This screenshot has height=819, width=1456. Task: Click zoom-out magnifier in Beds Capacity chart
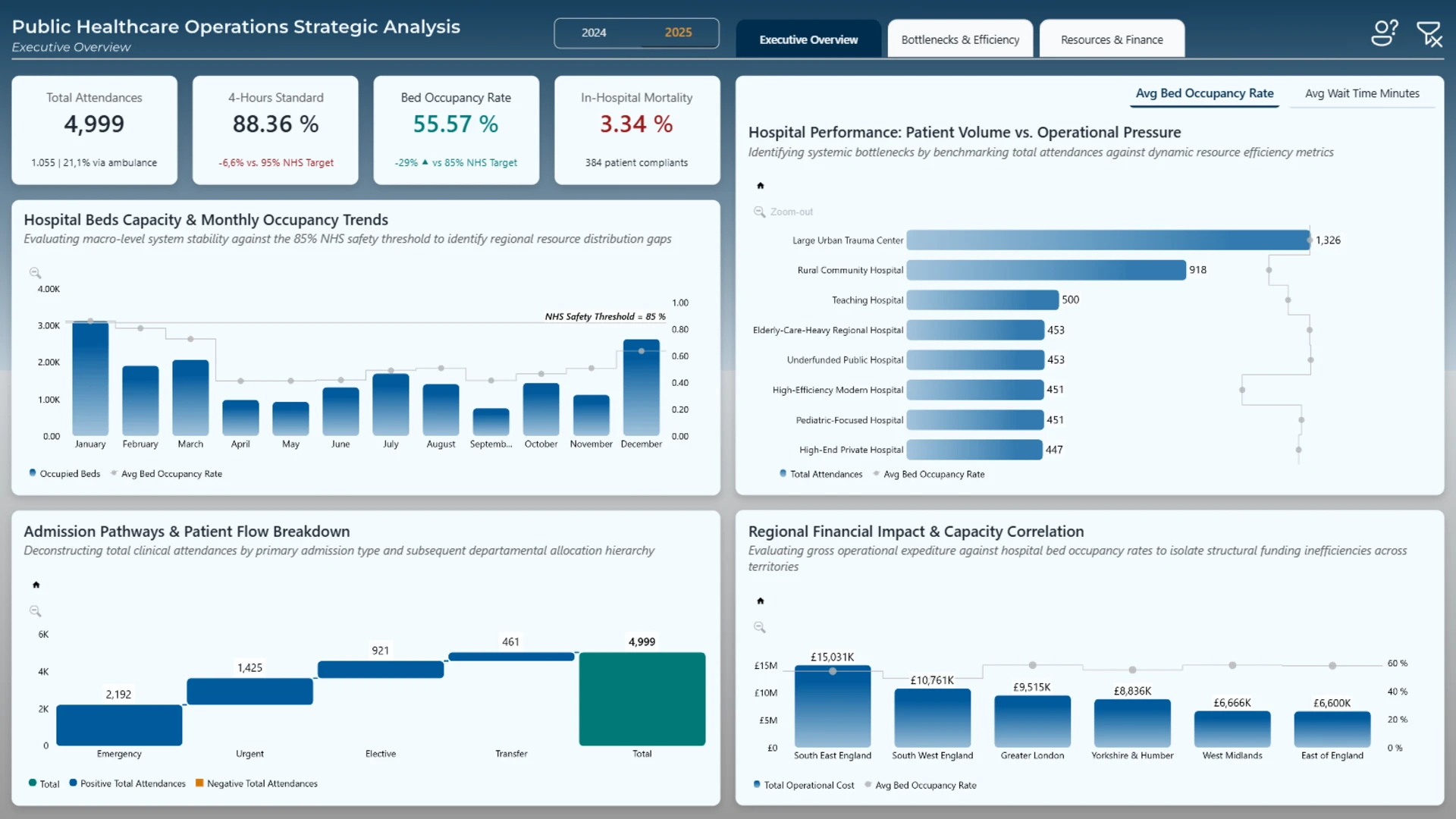(x=35, y=273)
